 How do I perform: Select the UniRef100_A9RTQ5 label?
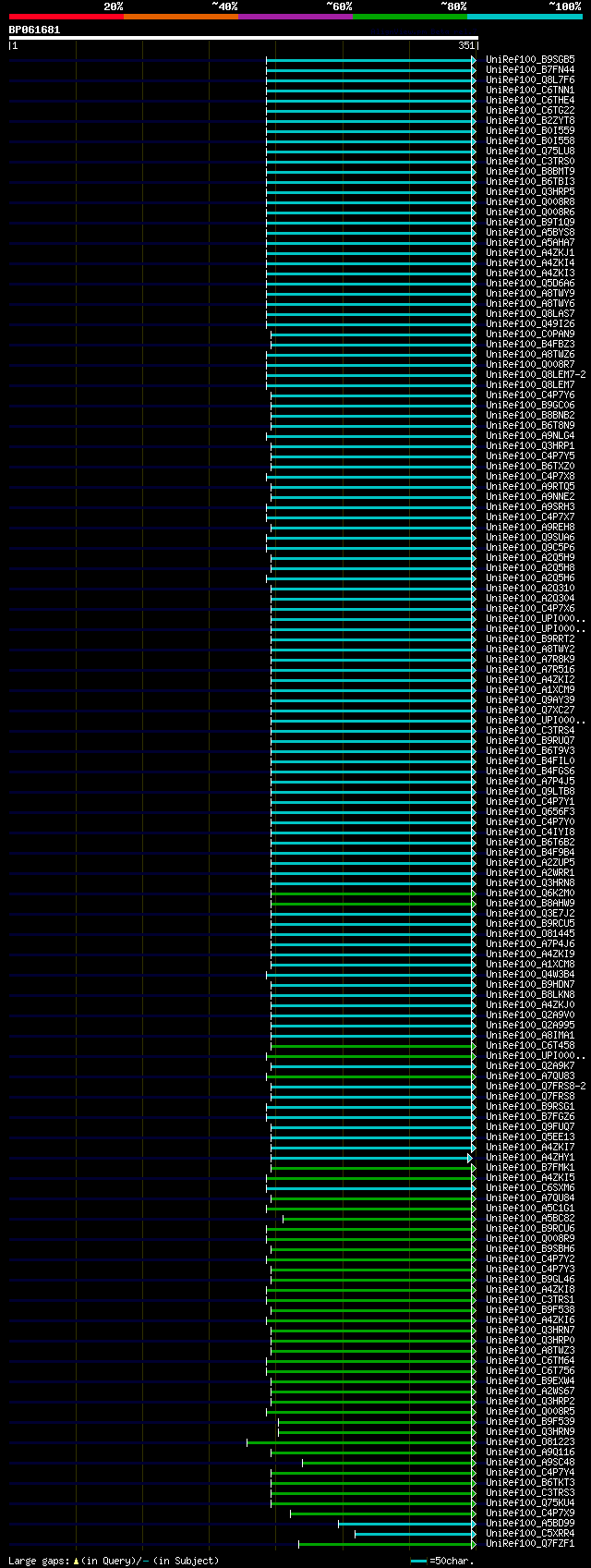pos(530,487)
